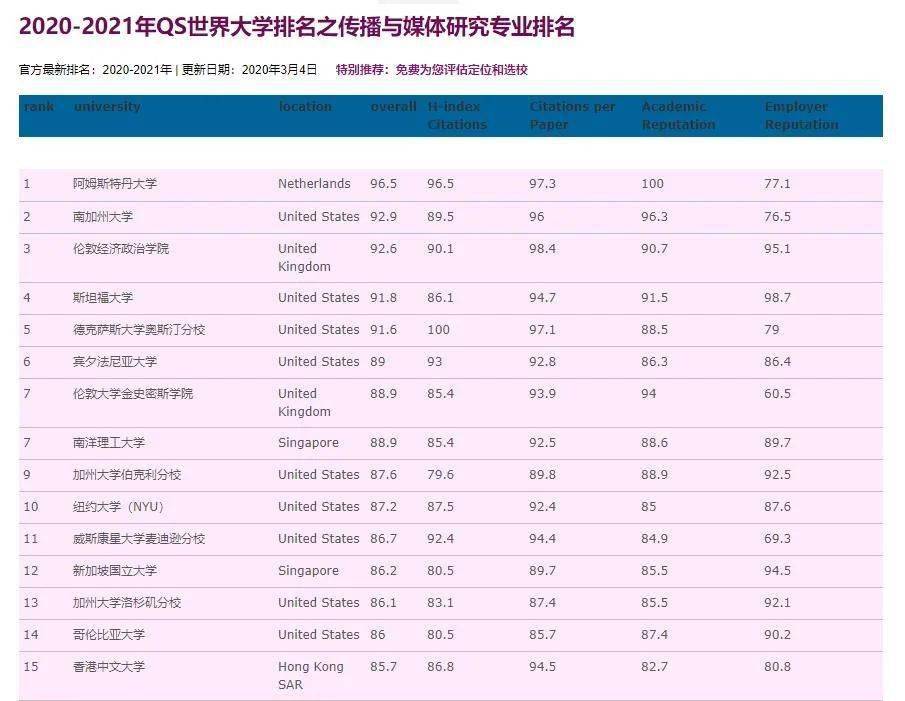Click overall score 91.6 in rank 5 row
This screenshot has height=701, width=905.
tap(383, 329)
